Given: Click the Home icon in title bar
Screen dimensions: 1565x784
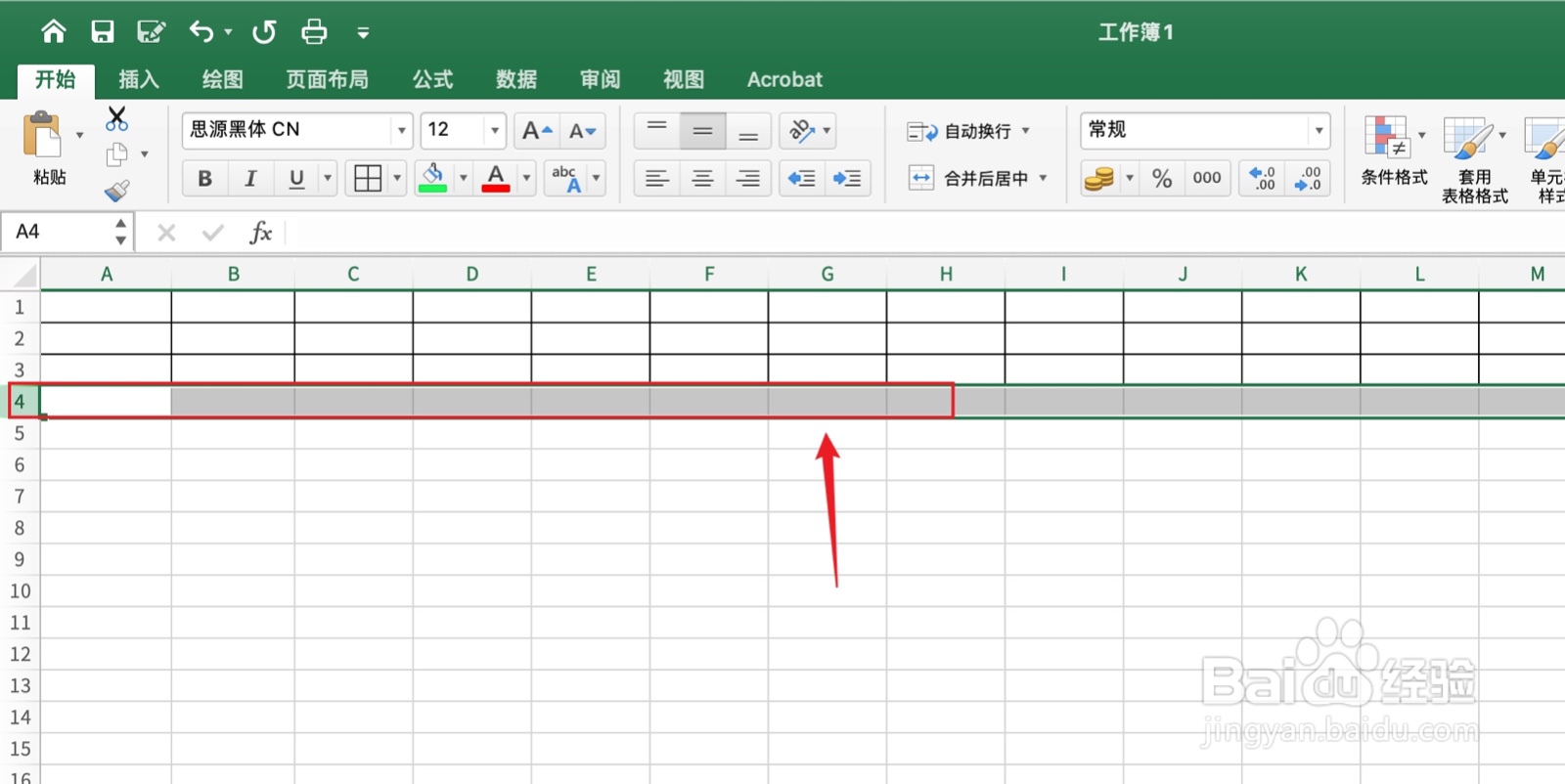Looking at the screenshot, I should 54,32.
